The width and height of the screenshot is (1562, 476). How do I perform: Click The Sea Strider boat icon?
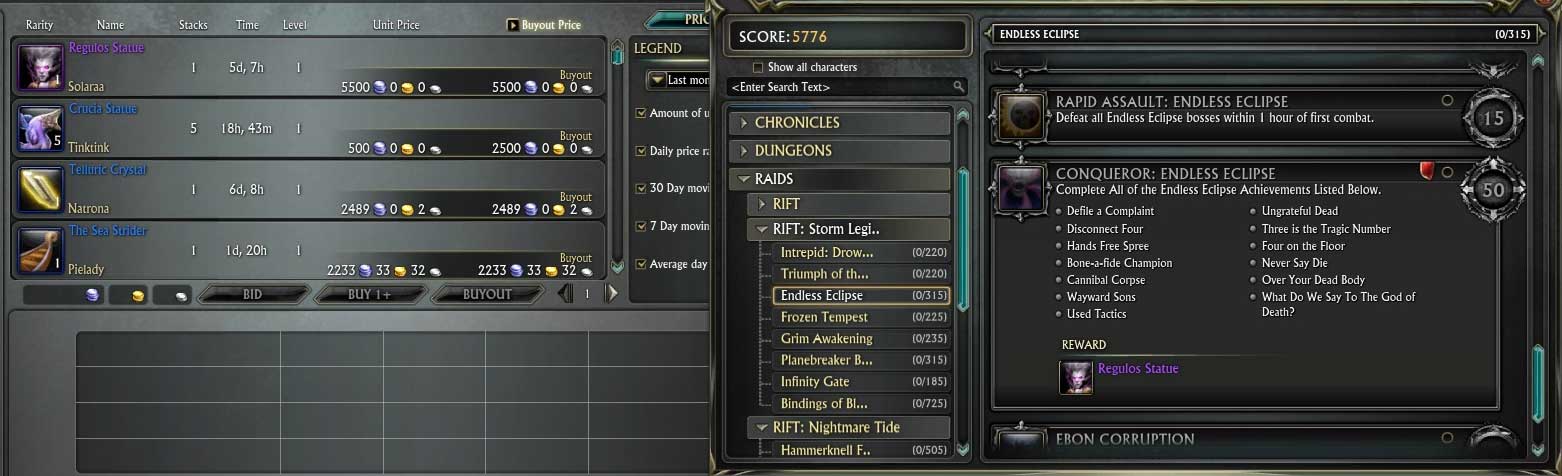click(41, 252)
